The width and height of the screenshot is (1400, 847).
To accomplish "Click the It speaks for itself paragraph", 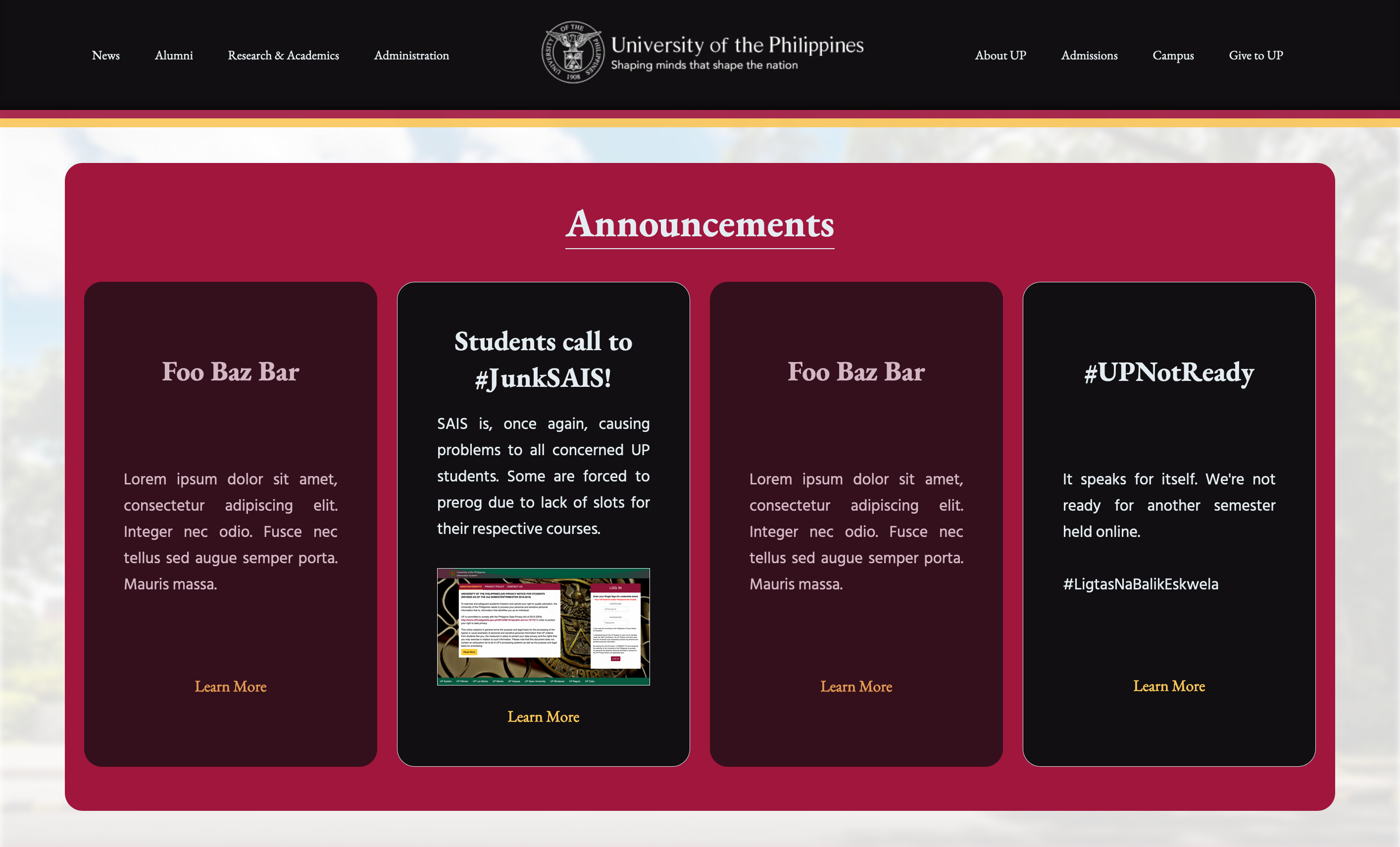I will (x=1169, y=505).
